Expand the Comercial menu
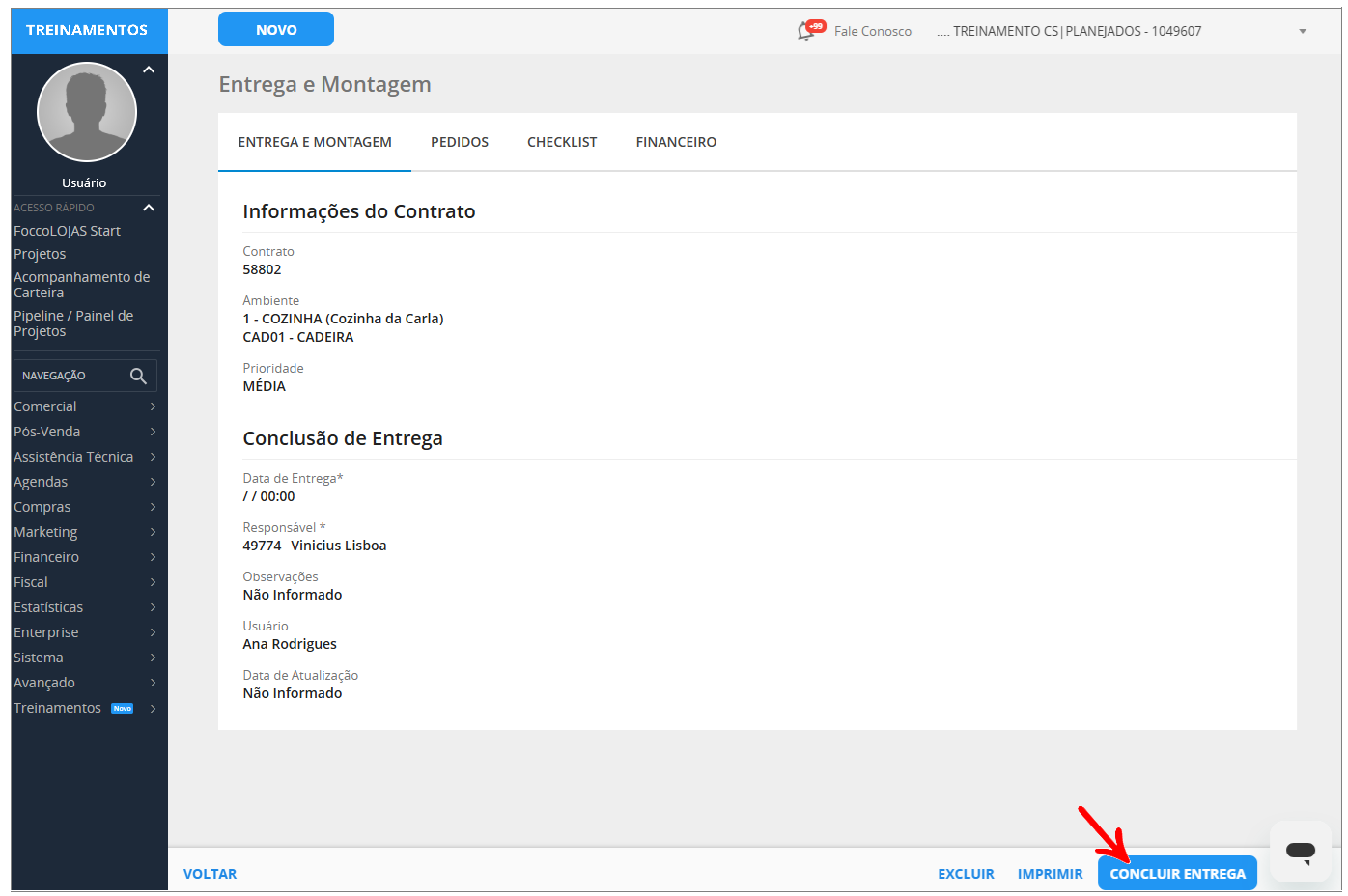 [85, 406]
